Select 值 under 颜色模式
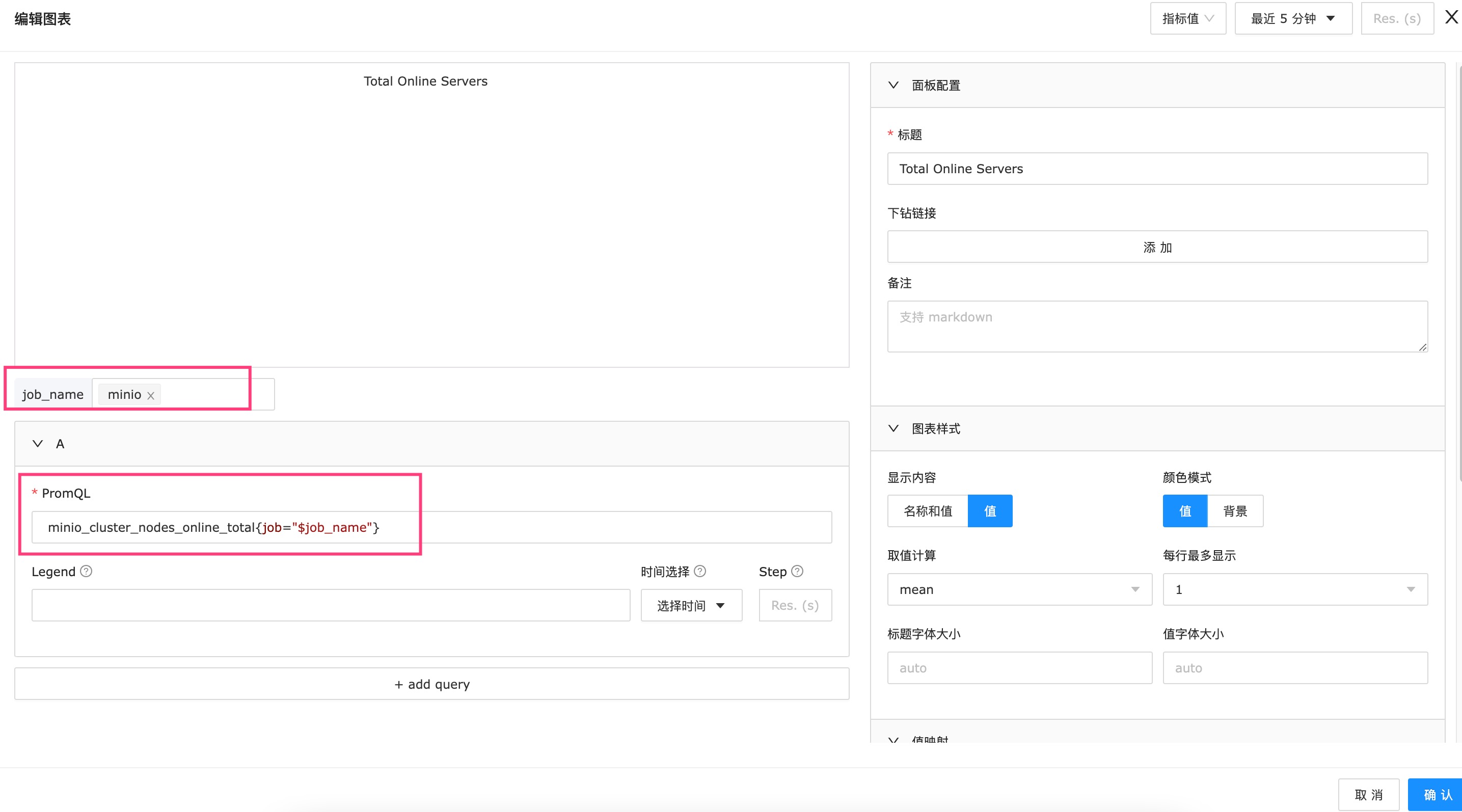Viewport: 1462px width, 812px height. click(1185, 511)
